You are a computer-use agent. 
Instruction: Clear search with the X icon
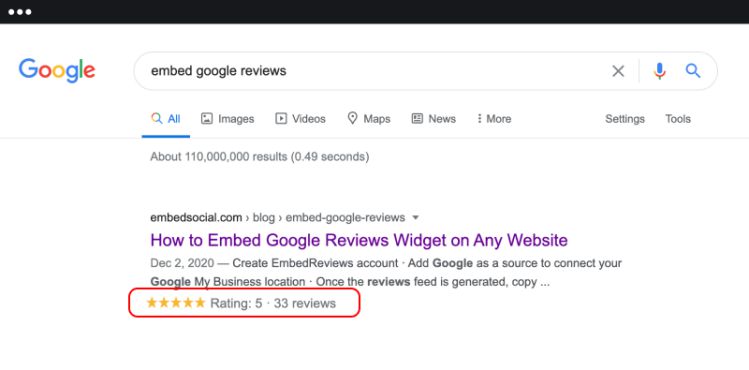[618, 71]
